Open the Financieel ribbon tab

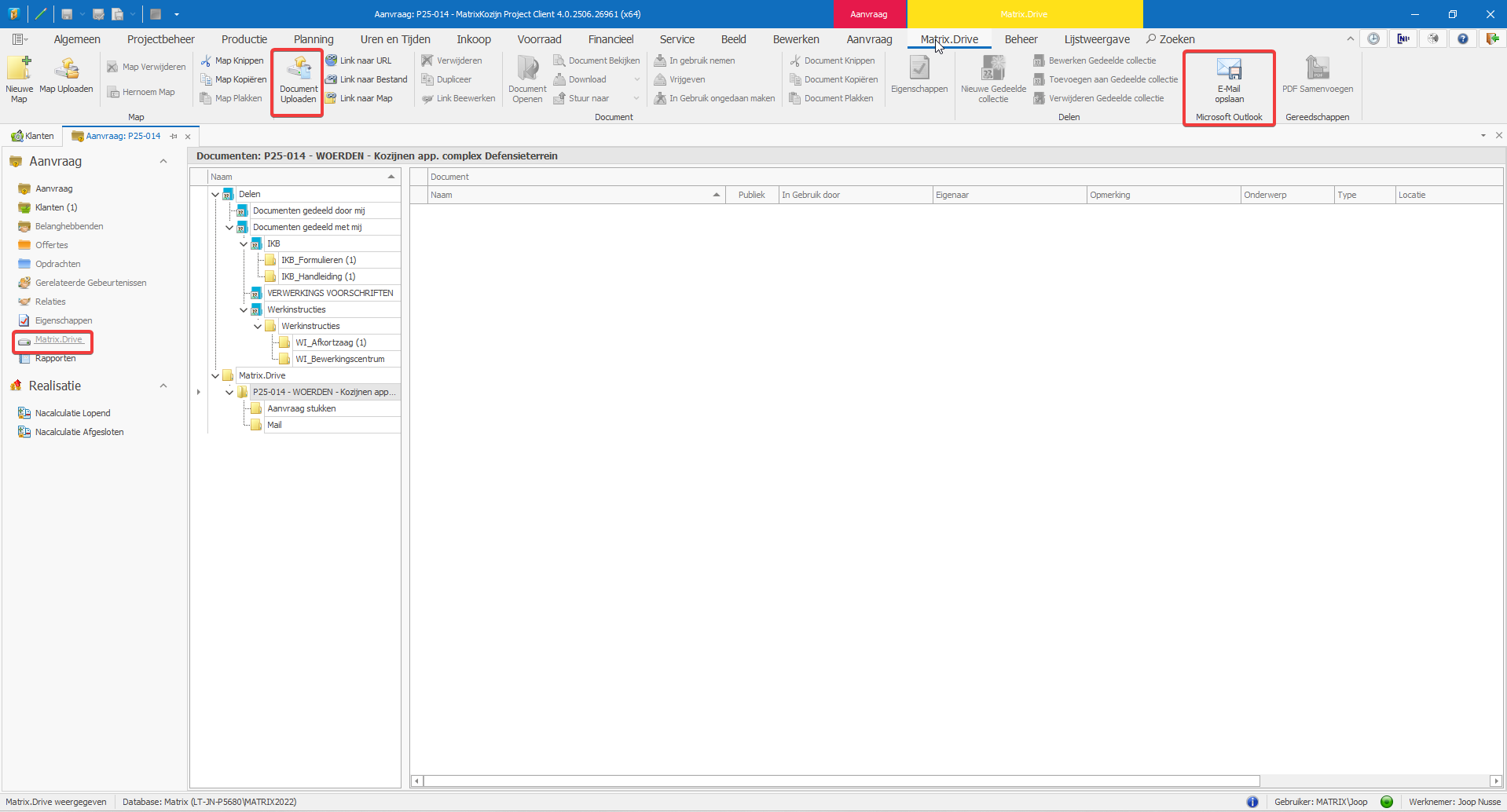610,39
